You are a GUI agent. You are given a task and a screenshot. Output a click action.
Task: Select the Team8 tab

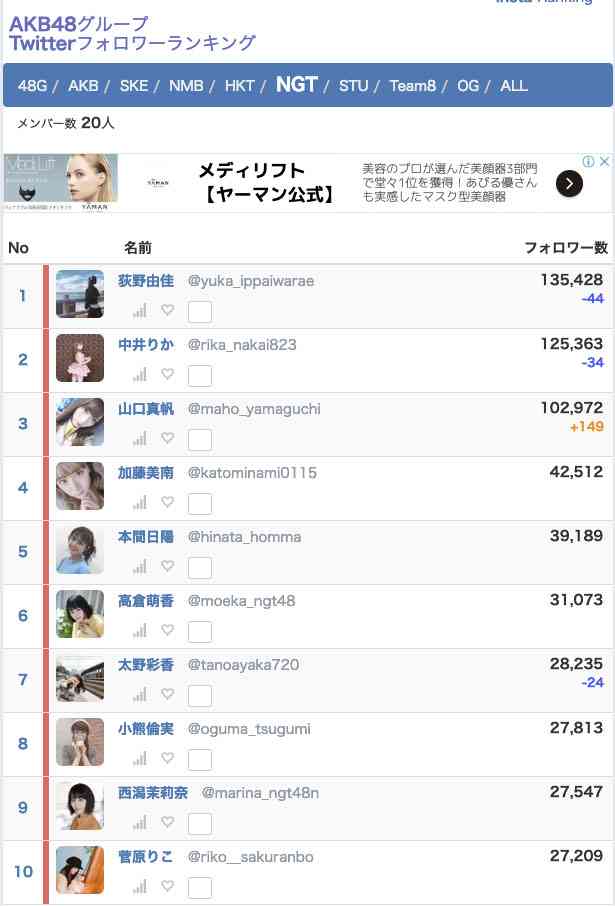412,86
